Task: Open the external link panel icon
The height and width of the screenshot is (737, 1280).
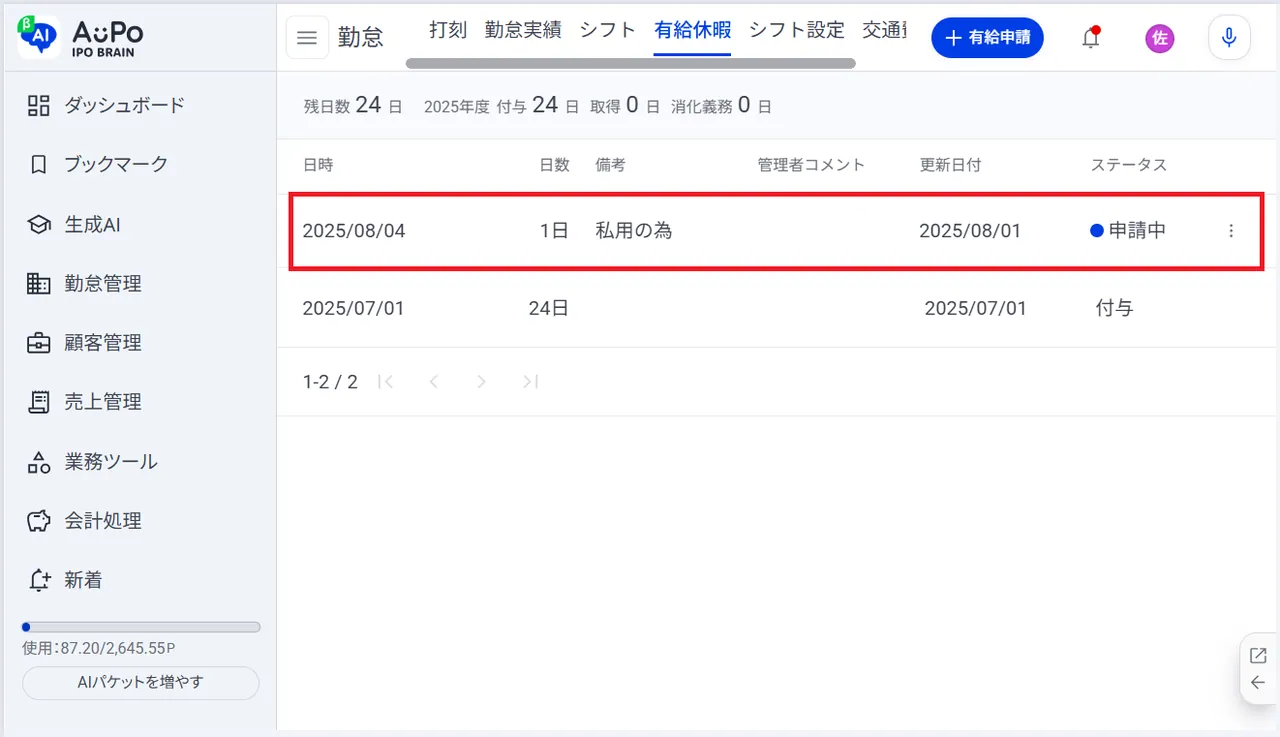Action: [x=1258, y=656]
